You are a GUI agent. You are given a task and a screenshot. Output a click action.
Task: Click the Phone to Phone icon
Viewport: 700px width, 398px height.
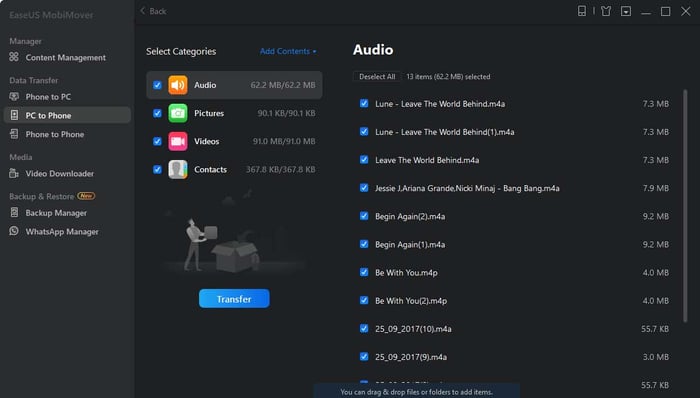point(14,134)
